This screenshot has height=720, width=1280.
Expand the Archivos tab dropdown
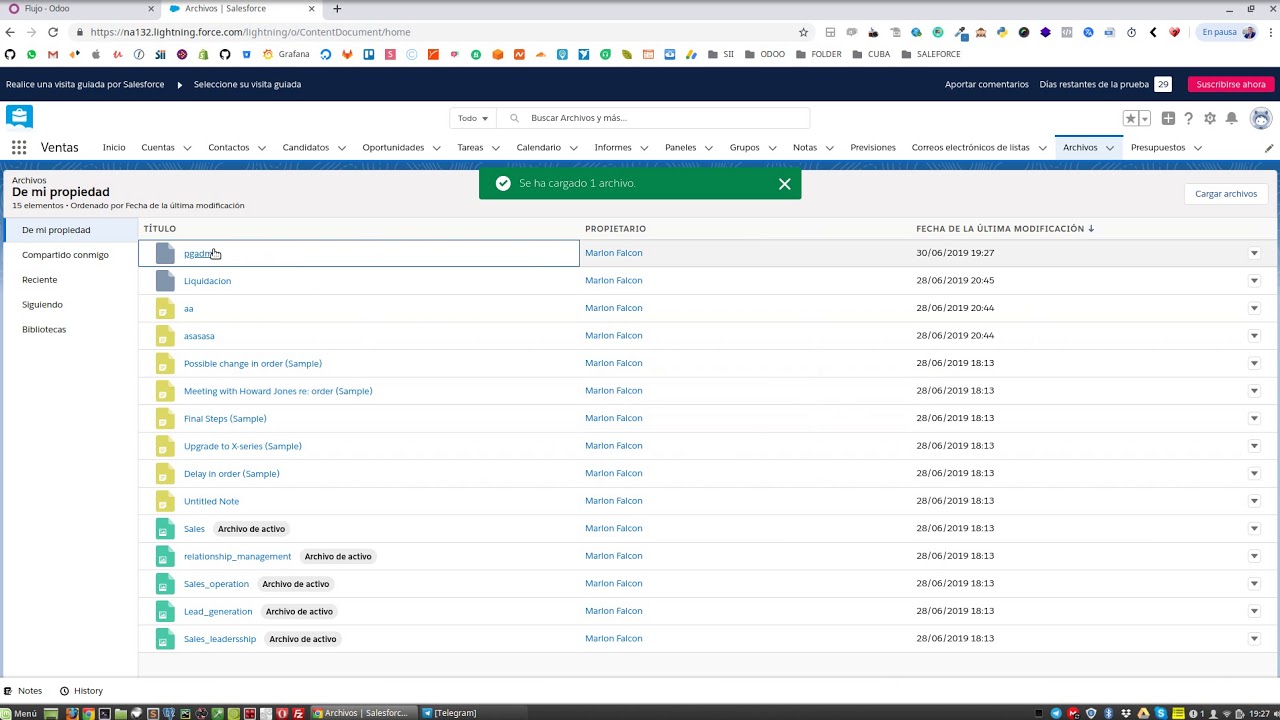1110,148
